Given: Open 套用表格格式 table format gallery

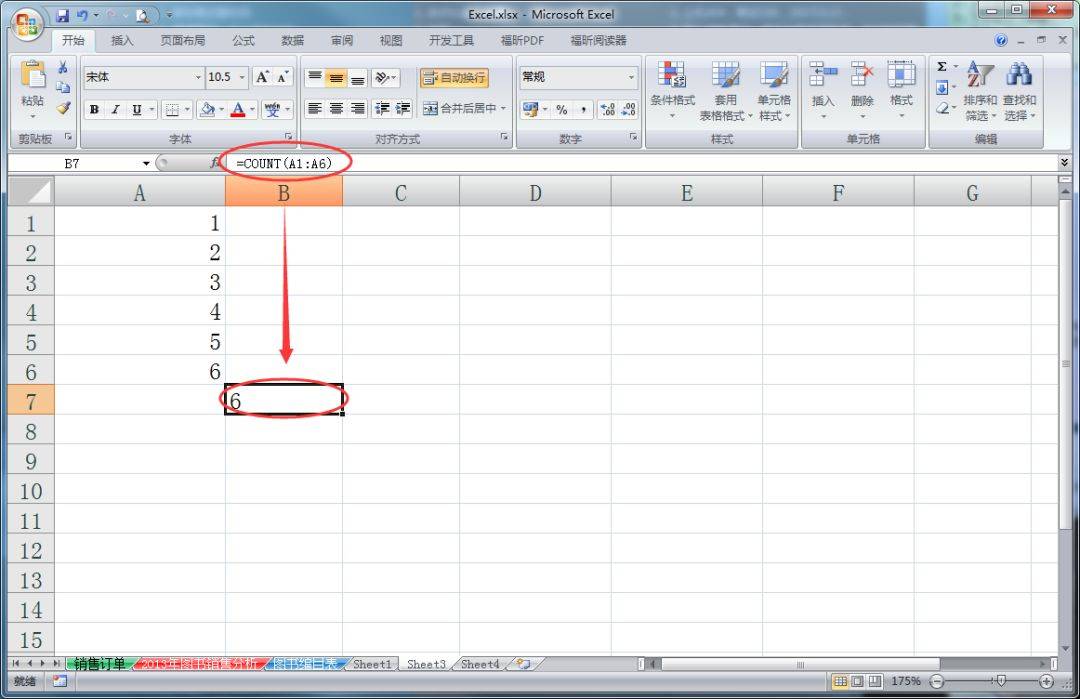Looking at the screenshot, I should (x=725, y=90).
